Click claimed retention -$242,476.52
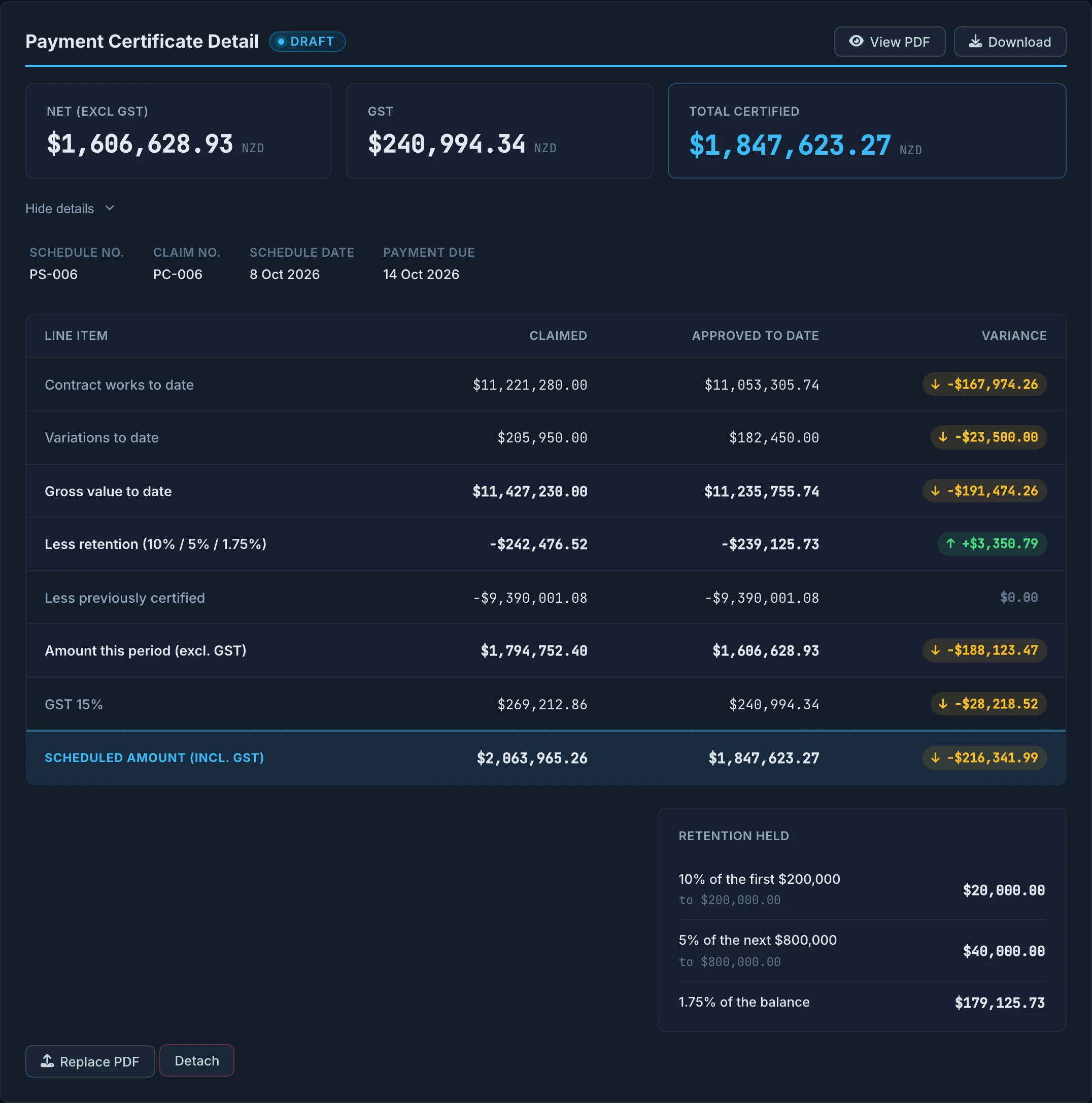The image size is (1092, 1103). pos(538,544)
